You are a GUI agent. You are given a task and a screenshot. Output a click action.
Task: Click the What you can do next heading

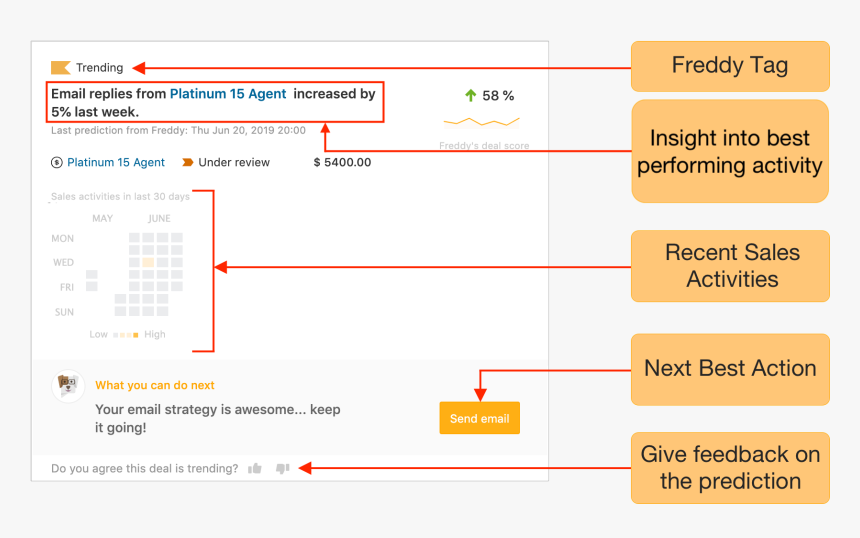tap(155, 385)
